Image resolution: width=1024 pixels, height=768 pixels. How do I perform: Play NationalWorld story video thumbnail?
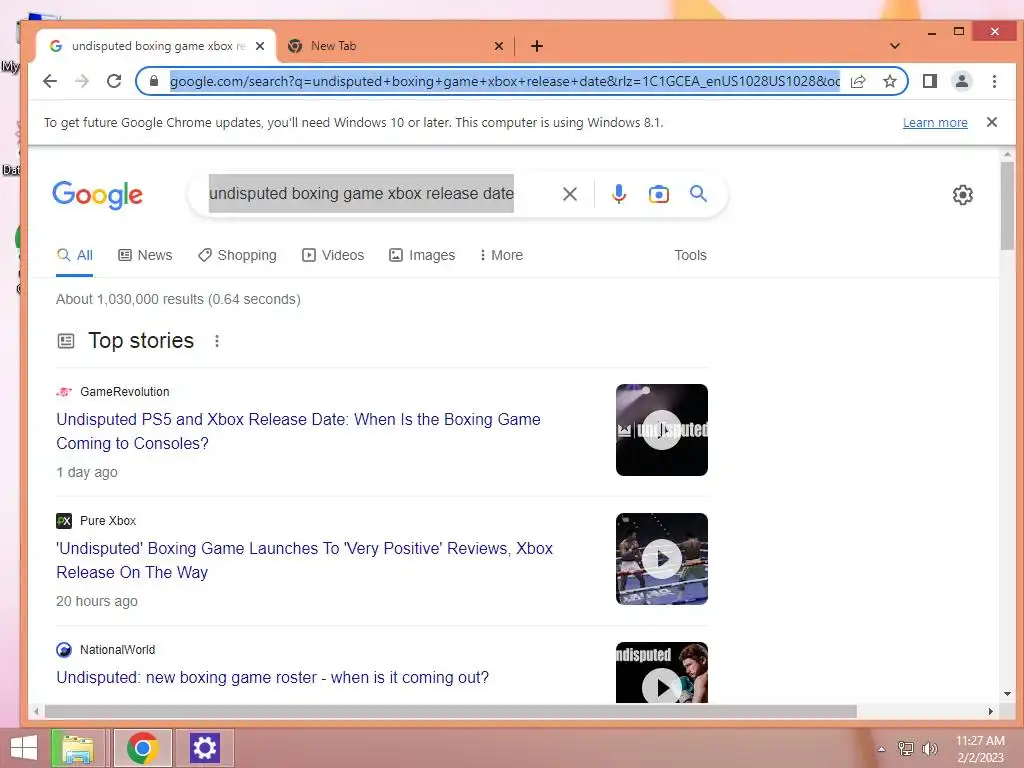pyautogui.click(x=662, y=673)
